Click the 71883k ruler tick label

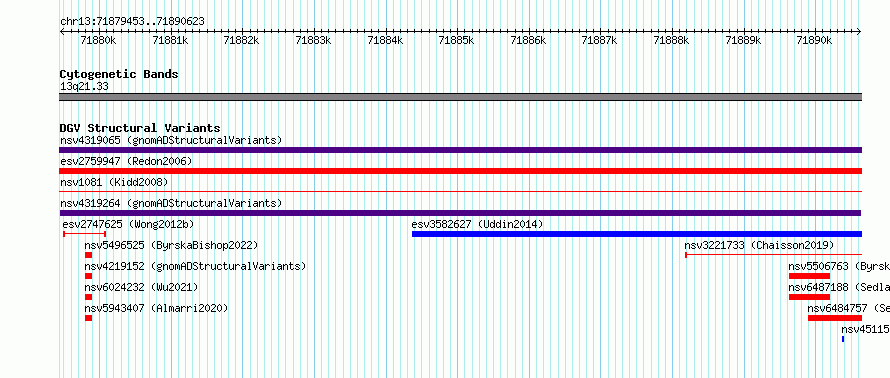(314, 40)
